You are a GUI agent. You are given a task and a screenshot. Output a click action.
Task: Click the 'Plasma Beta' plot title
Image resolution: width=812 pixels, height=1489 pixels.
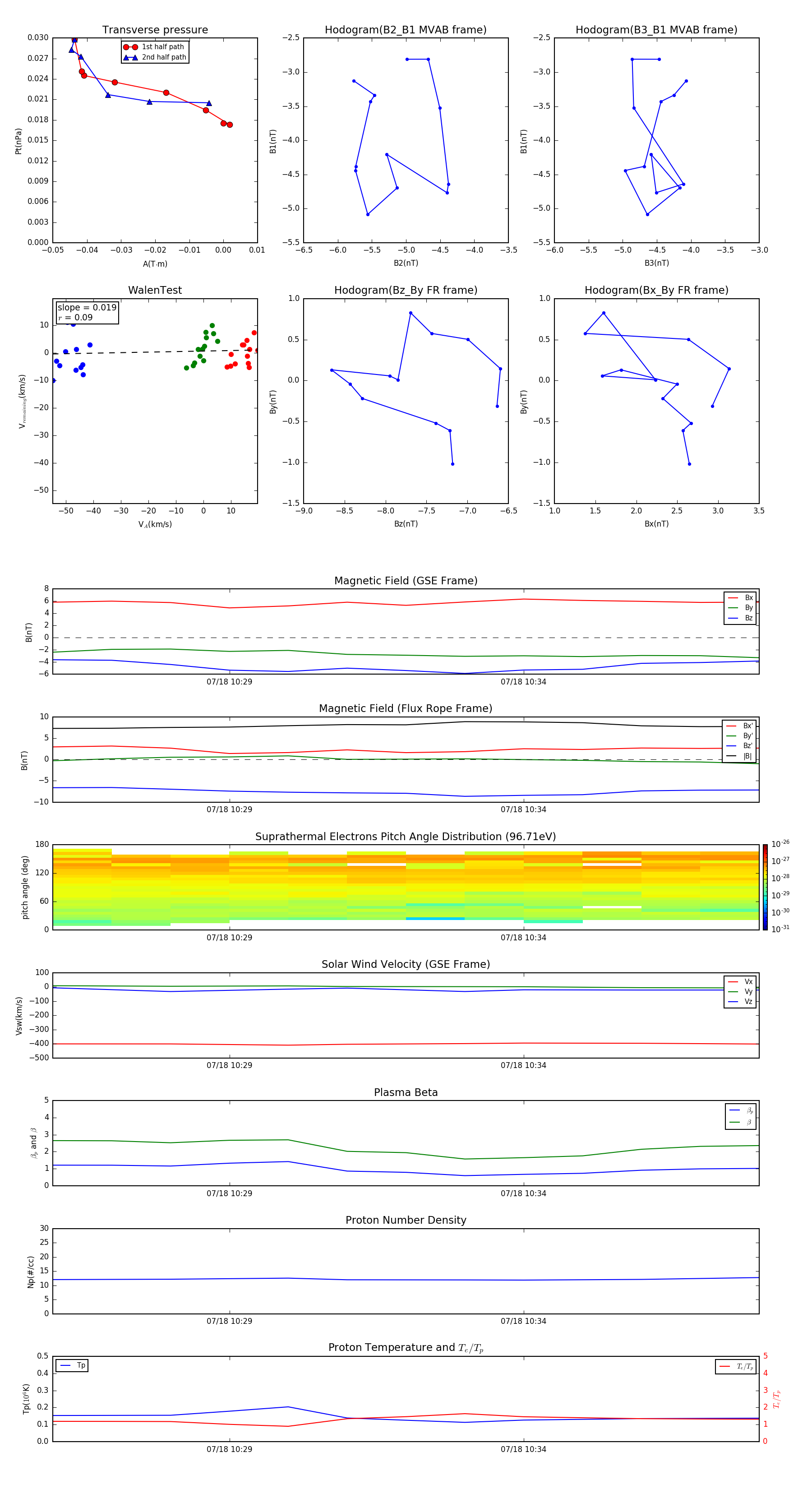pos(406,1092)
